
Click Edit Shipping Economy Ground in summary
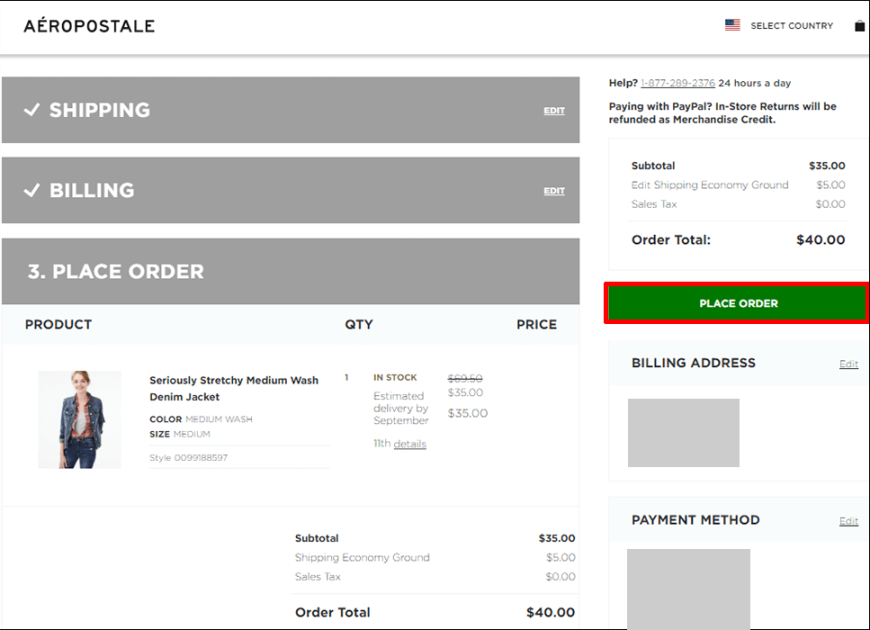pos(709,185)
